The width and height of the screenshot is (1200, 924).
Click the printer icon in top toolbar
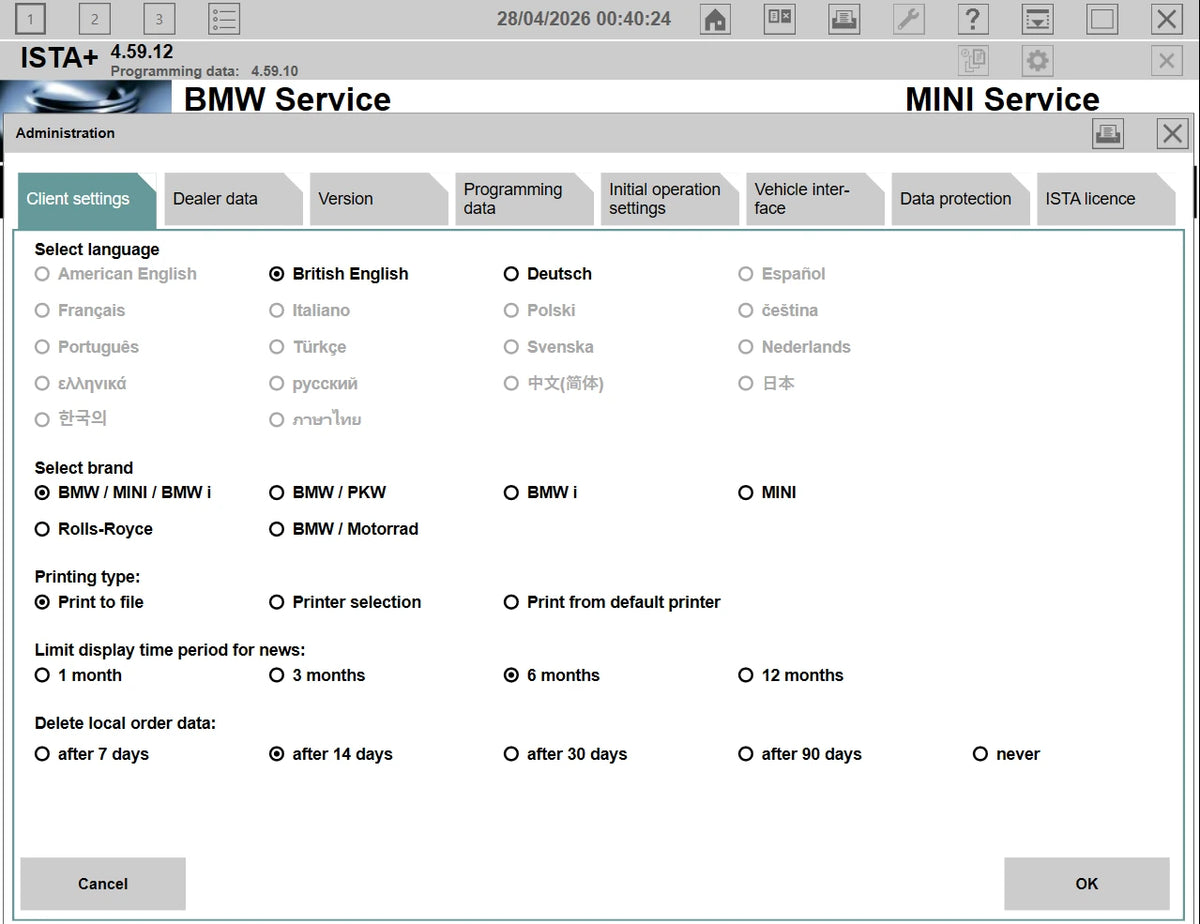coord(844,19)
